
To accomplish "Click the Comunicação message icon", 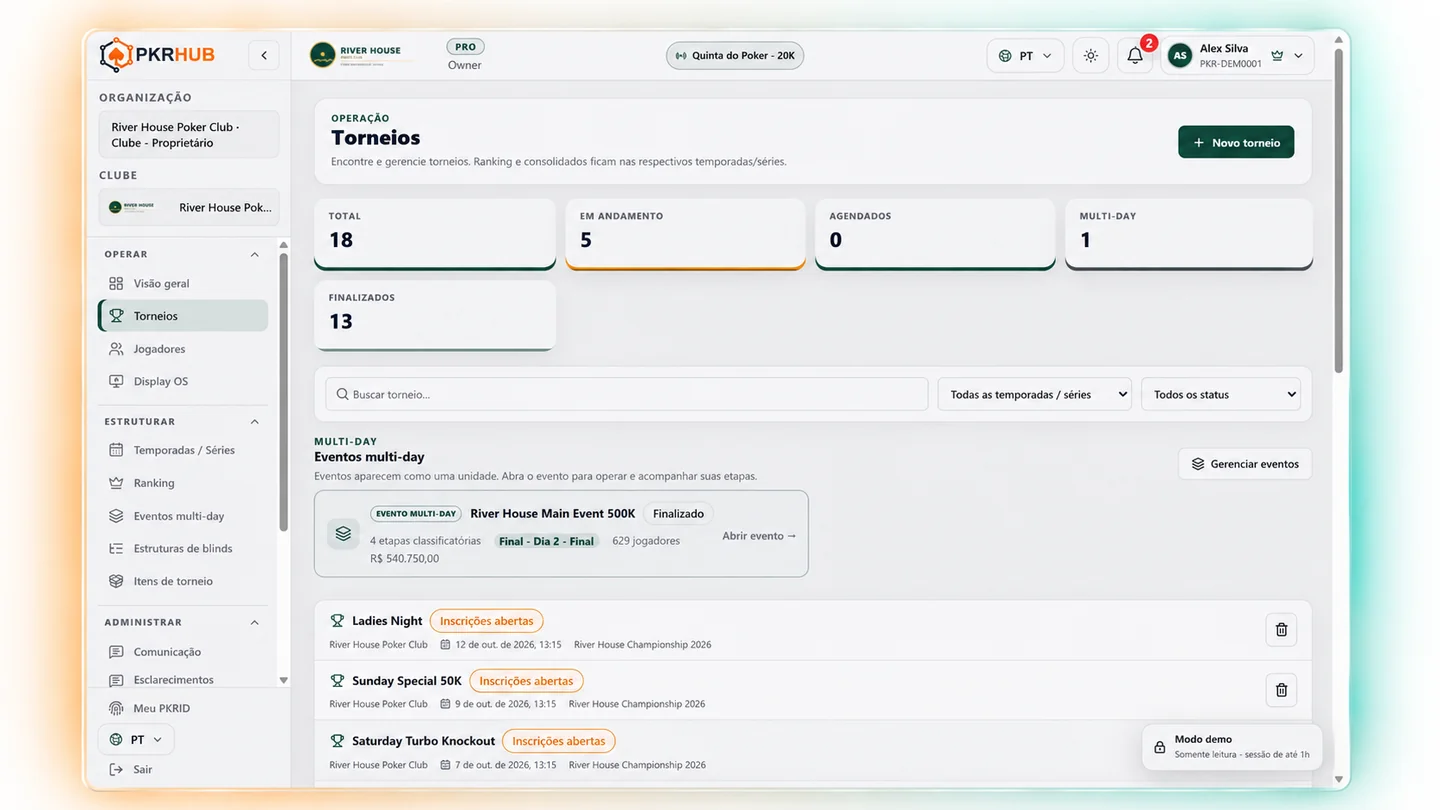I will click(116, 652).
